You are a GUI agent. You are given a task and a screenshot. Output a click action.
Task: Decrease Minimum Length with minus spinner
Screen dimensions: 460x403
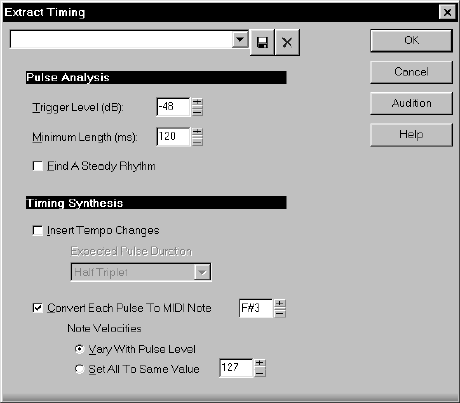(x=197, y=141)
